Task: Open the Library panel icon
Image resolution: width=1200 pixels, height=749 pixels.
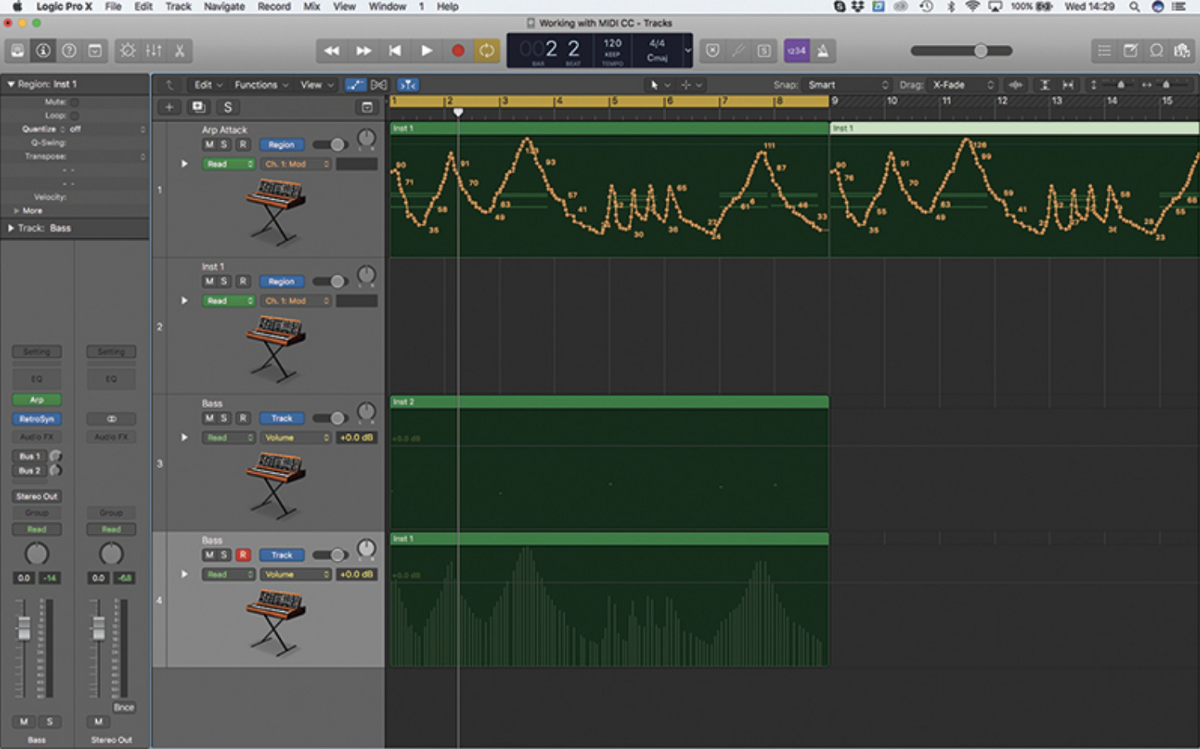Action: pyautogui.click(x=18, y=50)
